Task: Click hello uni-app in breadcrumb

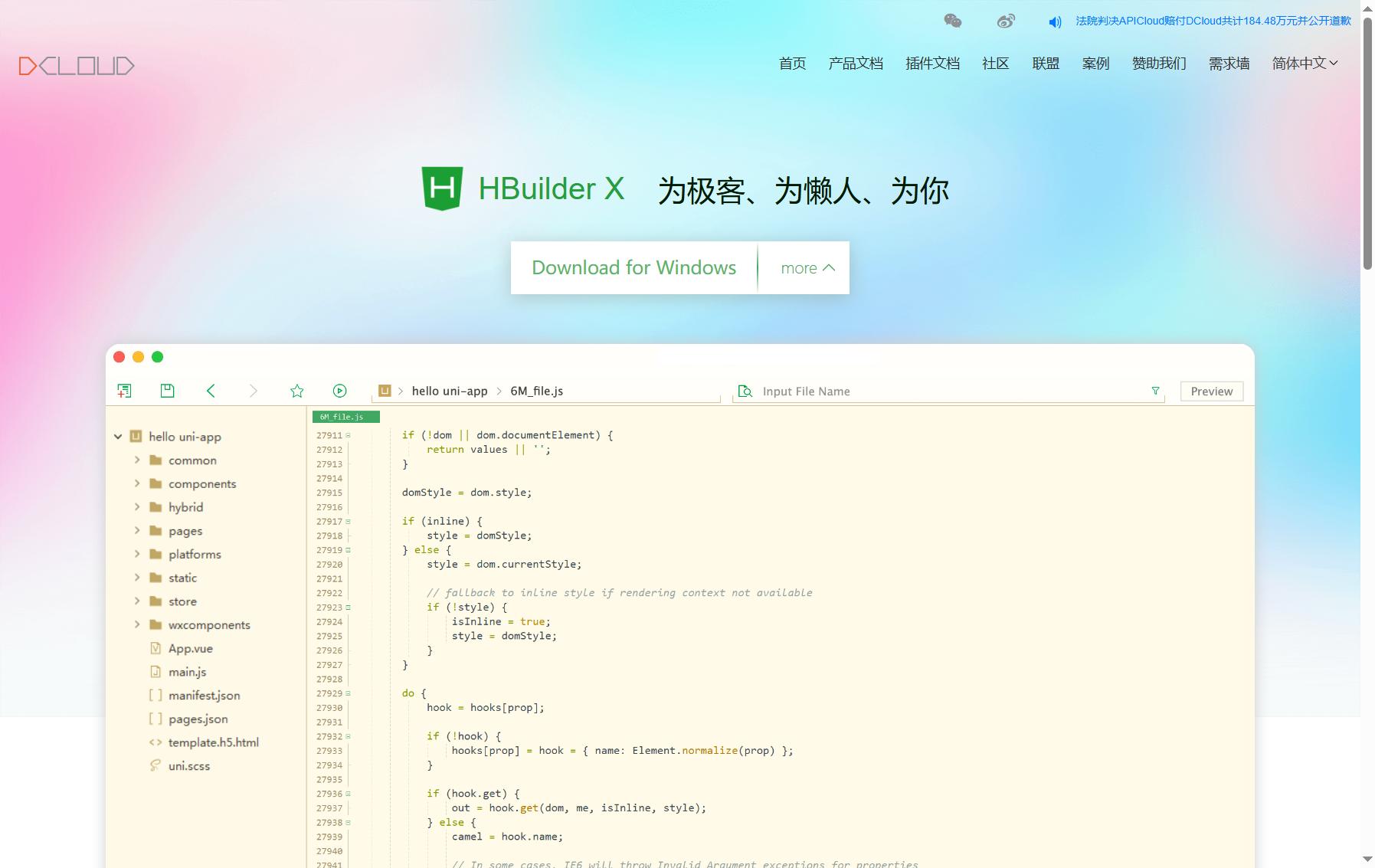Action: [450, 391]
